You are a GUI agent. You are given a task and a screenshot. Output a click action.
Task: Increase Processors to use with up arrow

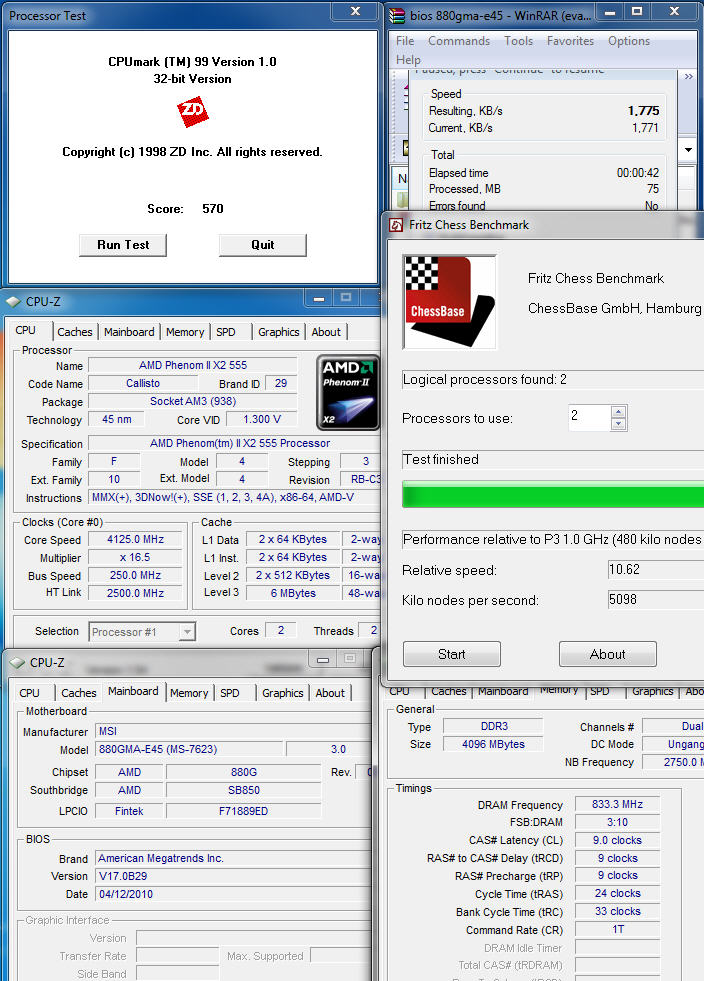[x=618, y=412]
